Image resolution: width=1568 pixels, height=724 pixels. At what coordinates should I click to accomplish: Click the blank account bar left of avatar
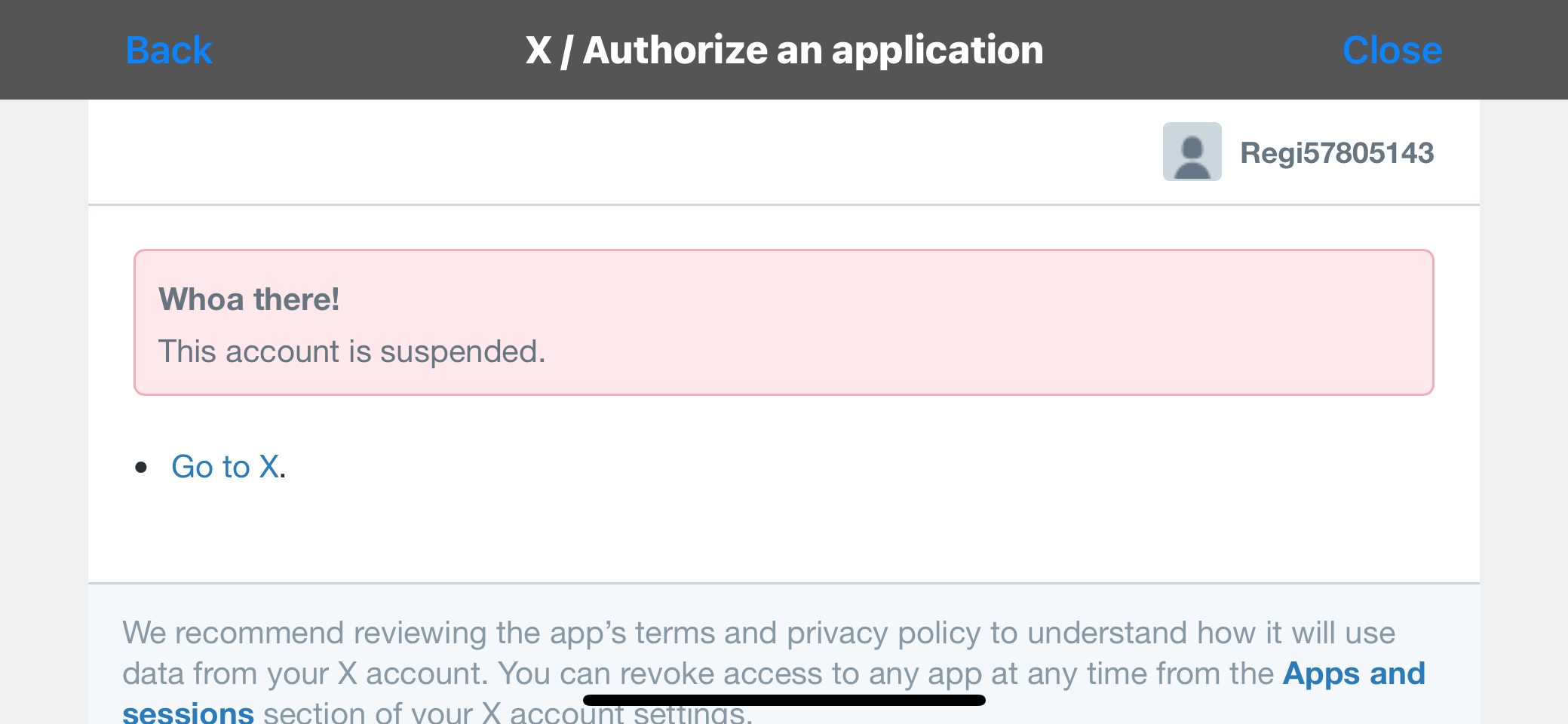coord(624,152)
